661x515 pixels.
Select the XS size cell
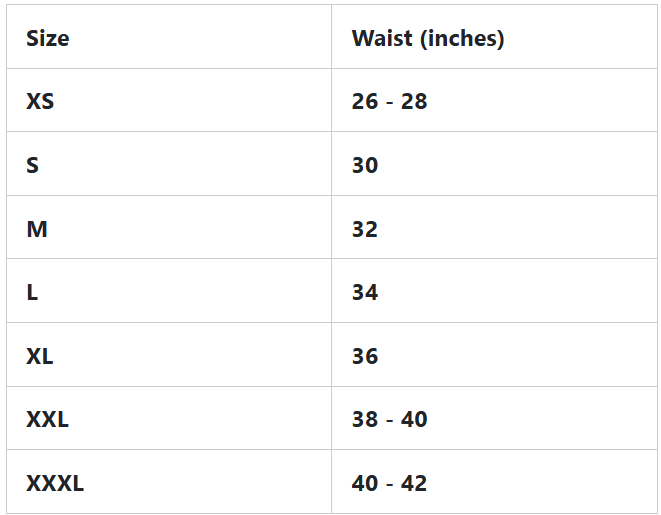click(40, 101)
